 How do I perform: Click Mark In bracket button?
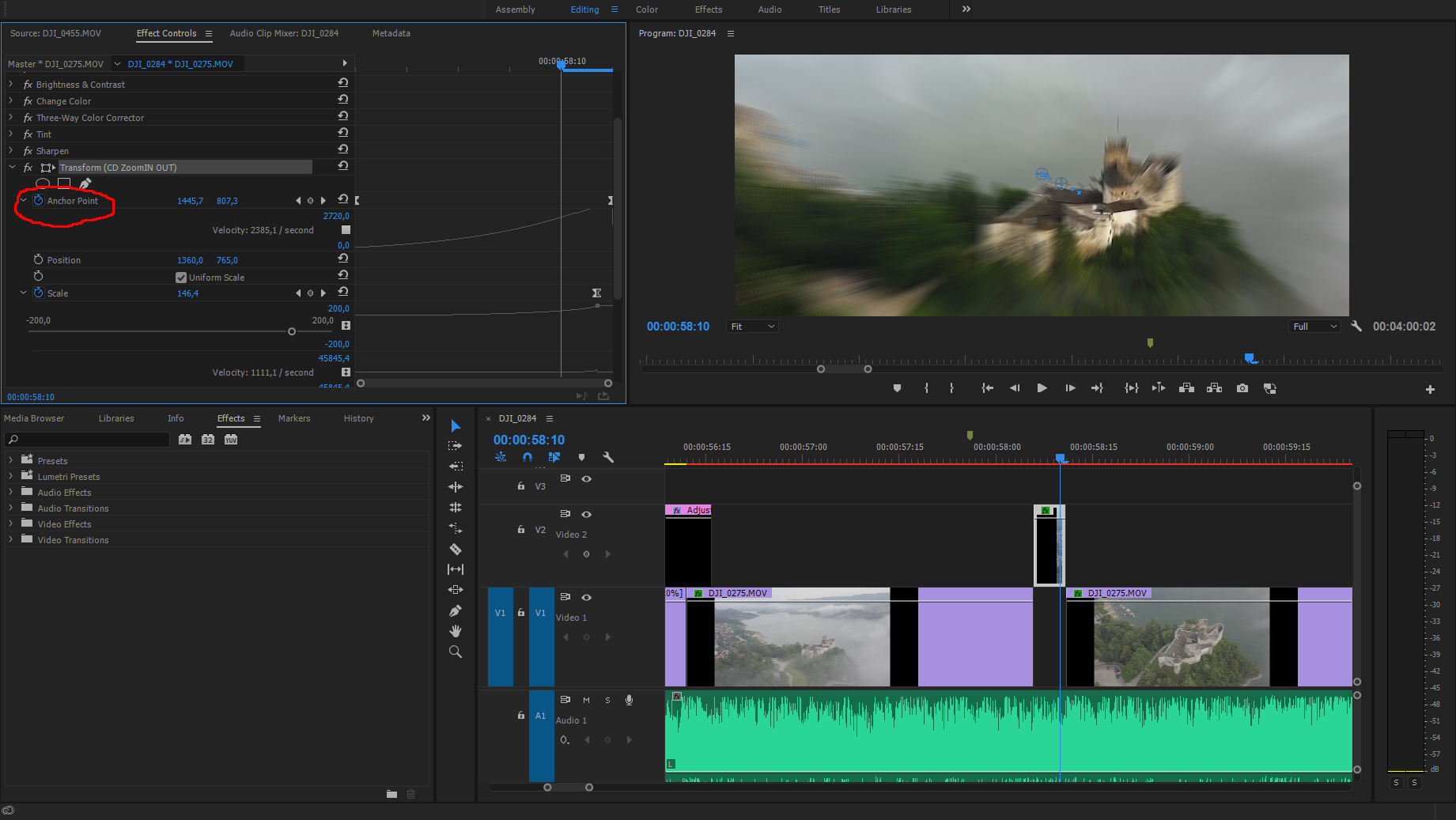926,388
